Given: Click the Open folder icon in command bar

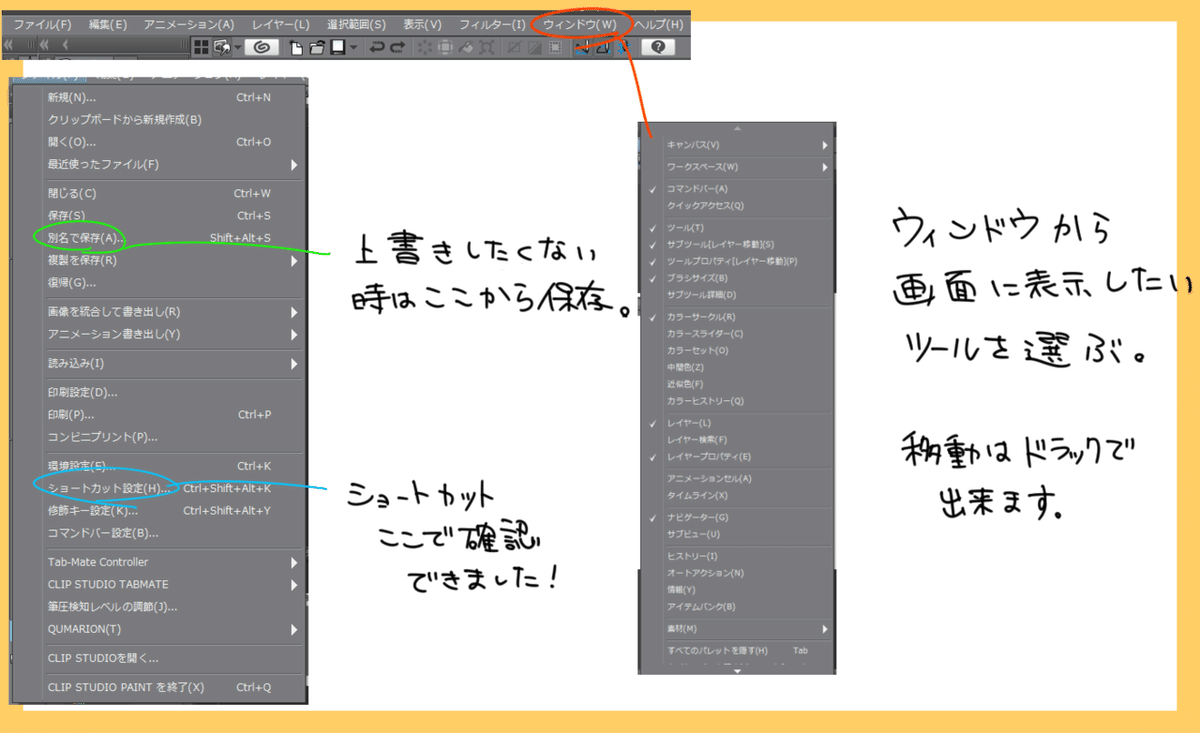Looking at the screenshot, I should point(318,46).
